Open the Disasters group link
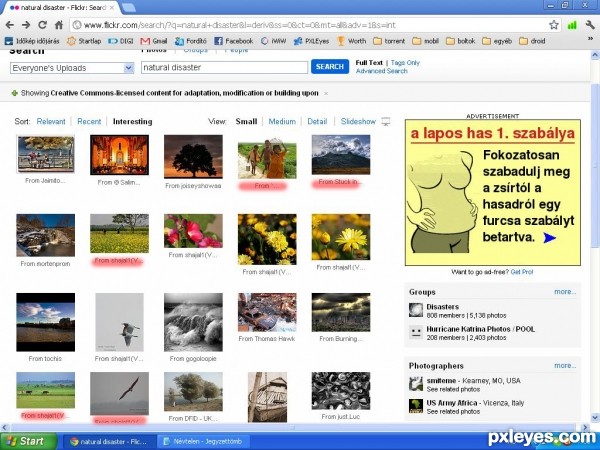Screen dimensions: 600x450 coord(443,307)
